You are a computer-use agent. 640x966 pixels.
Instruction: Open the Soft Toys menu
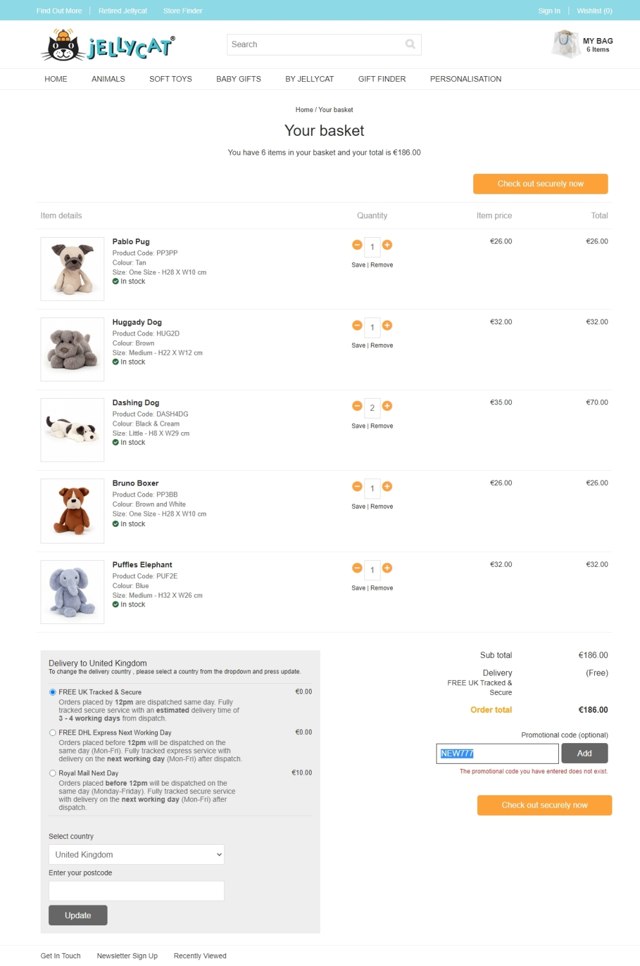pyautogui.click(x=170, y=79)
